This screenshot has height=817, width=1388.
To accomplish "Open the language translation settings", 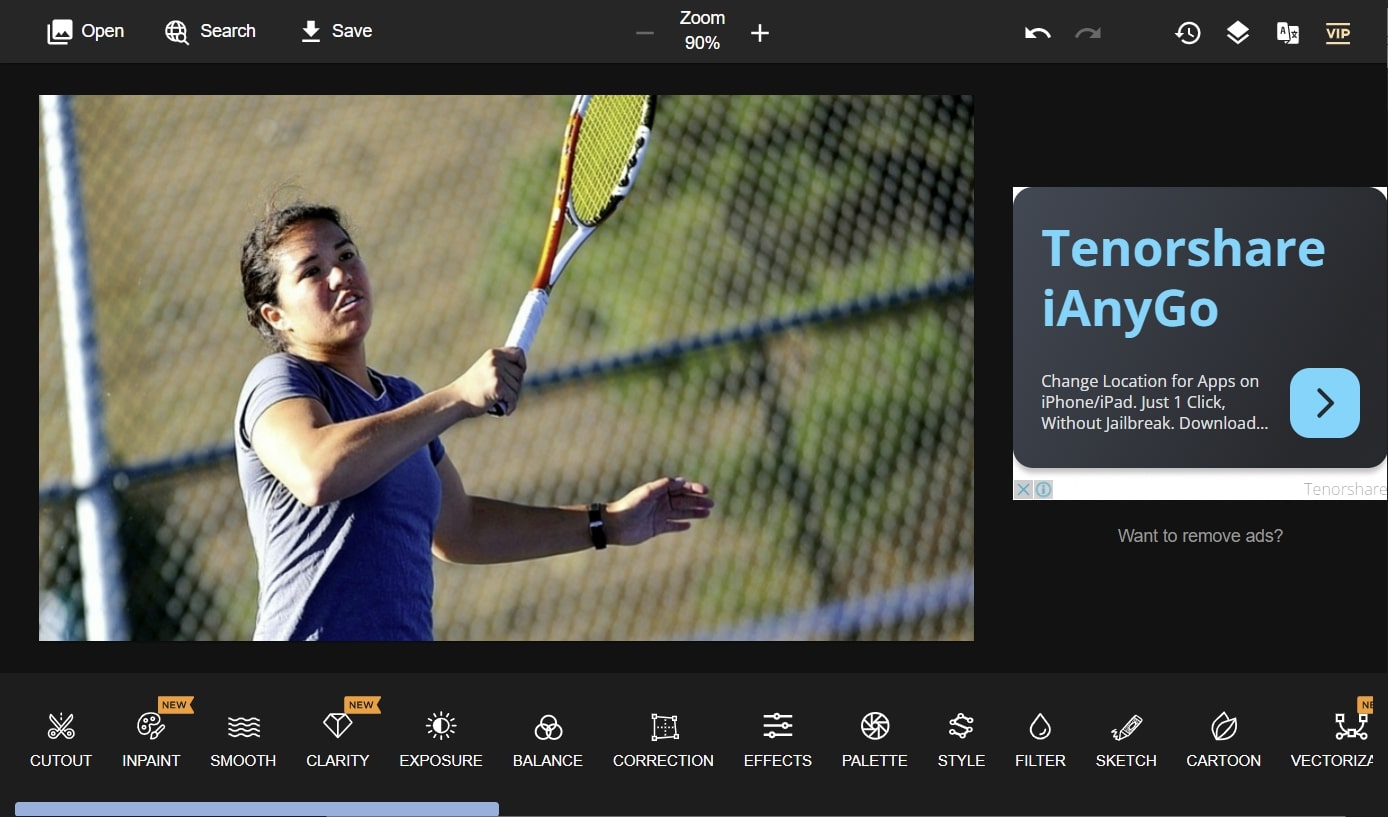I will [1288, 32].
